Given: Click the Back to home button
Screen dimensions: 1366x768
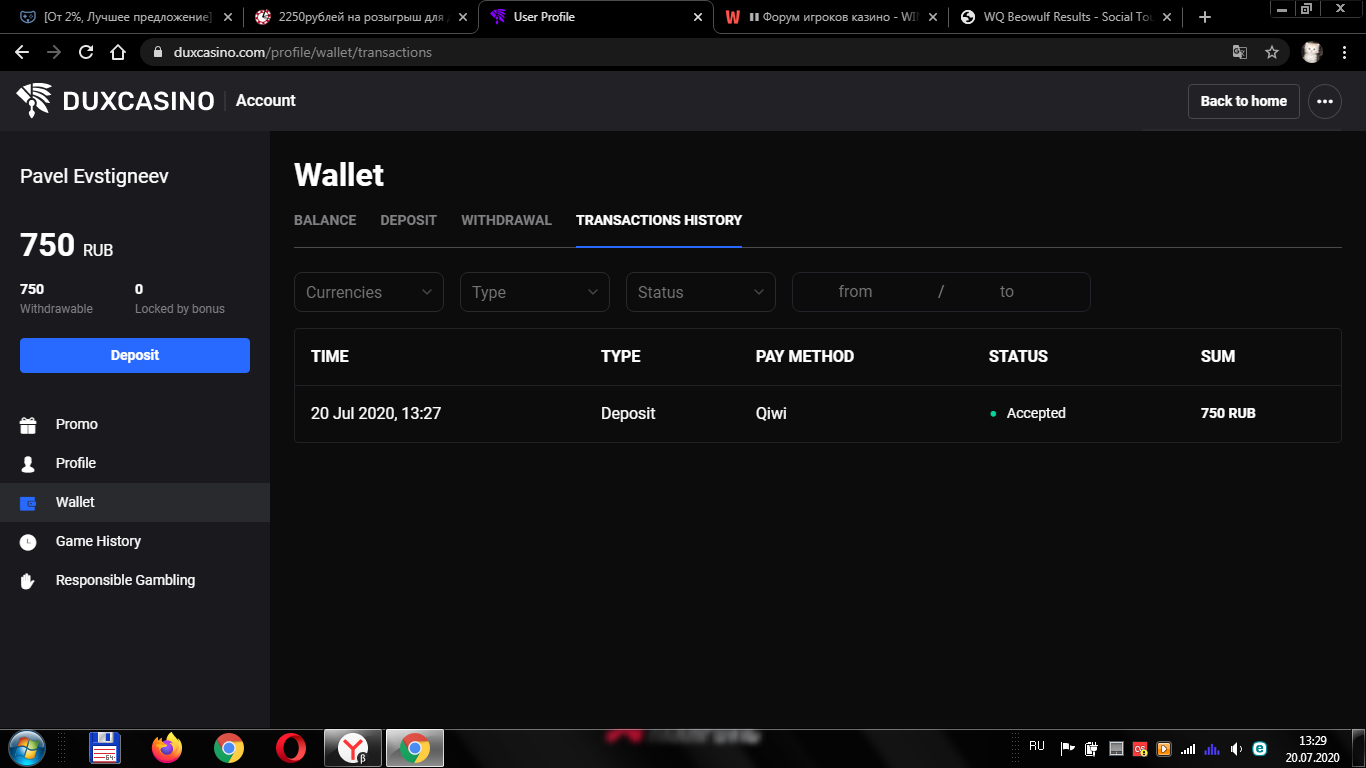Looking at the screenshot, I should click(x=1243, y=101).
